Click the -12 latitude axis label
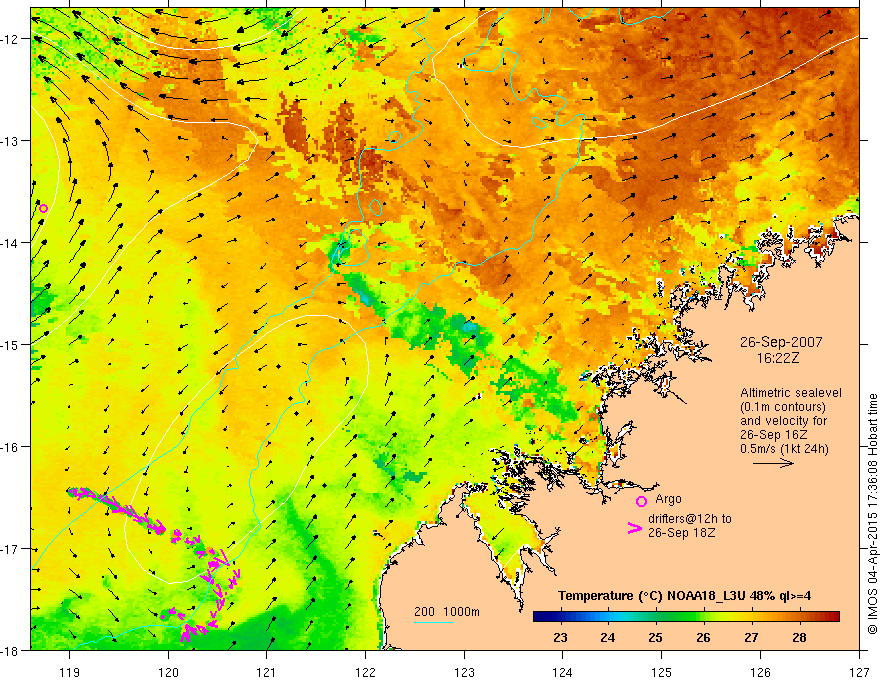 11,39
